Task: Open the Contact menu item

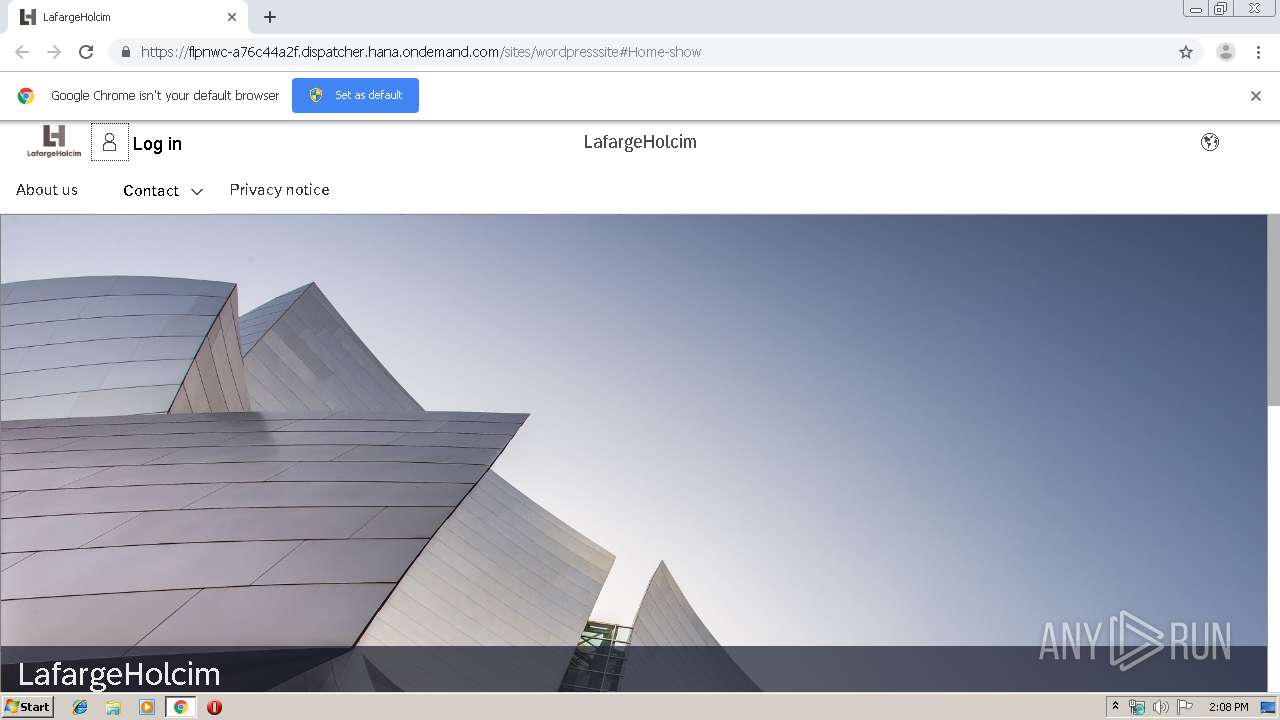Action: pyautogui.click(x=151, y=191)
